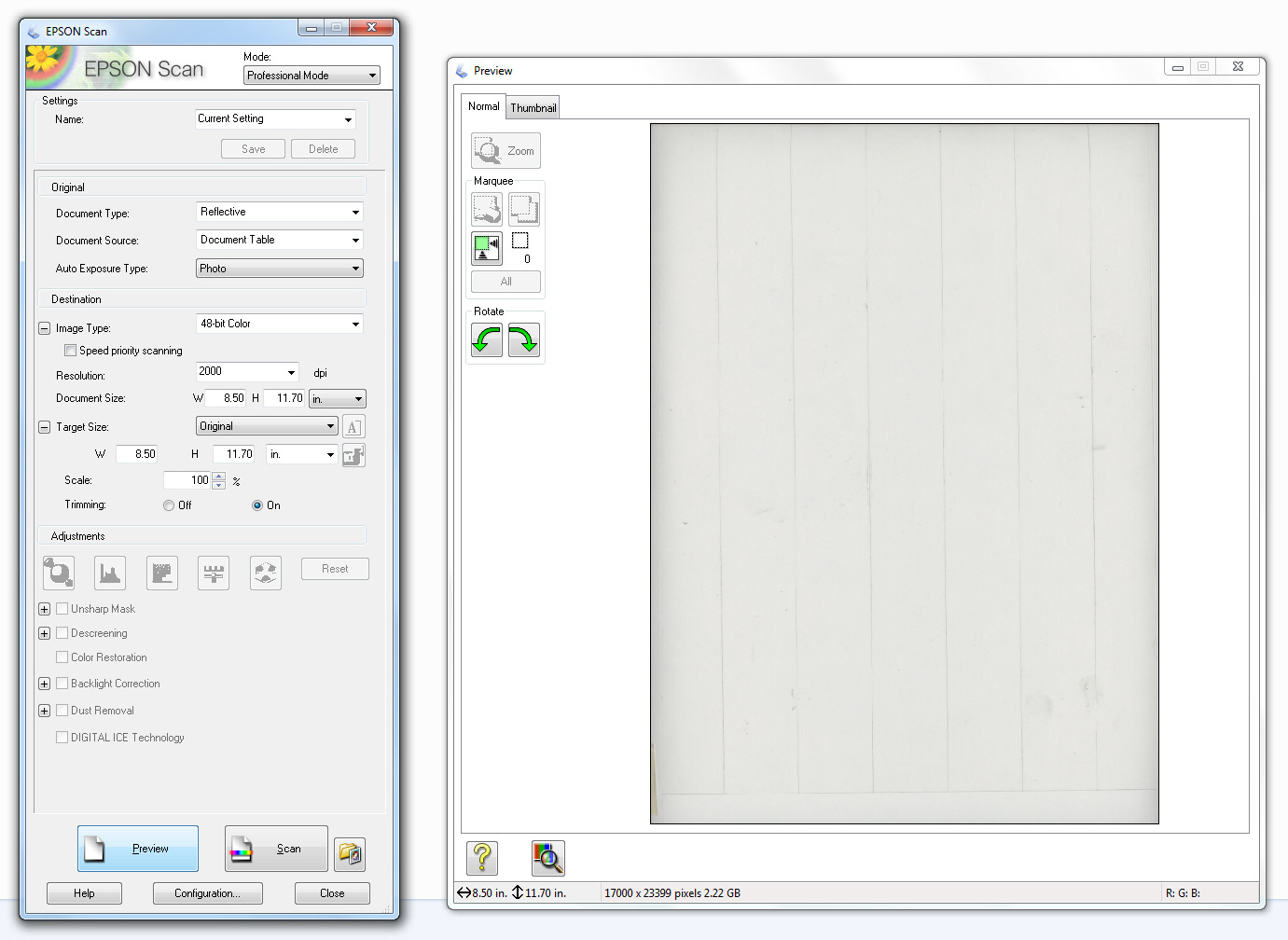The image size is (1288, 940).
Task: Click the Help button
Action: pyautogui.click(x=84, y=893)
